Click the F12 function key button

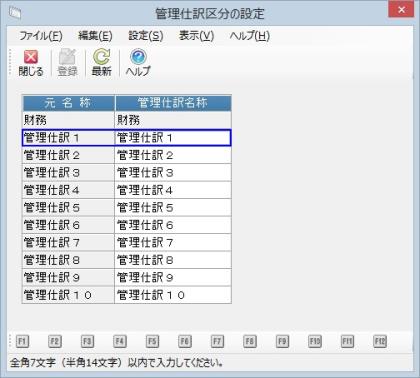tap(380, 341)
